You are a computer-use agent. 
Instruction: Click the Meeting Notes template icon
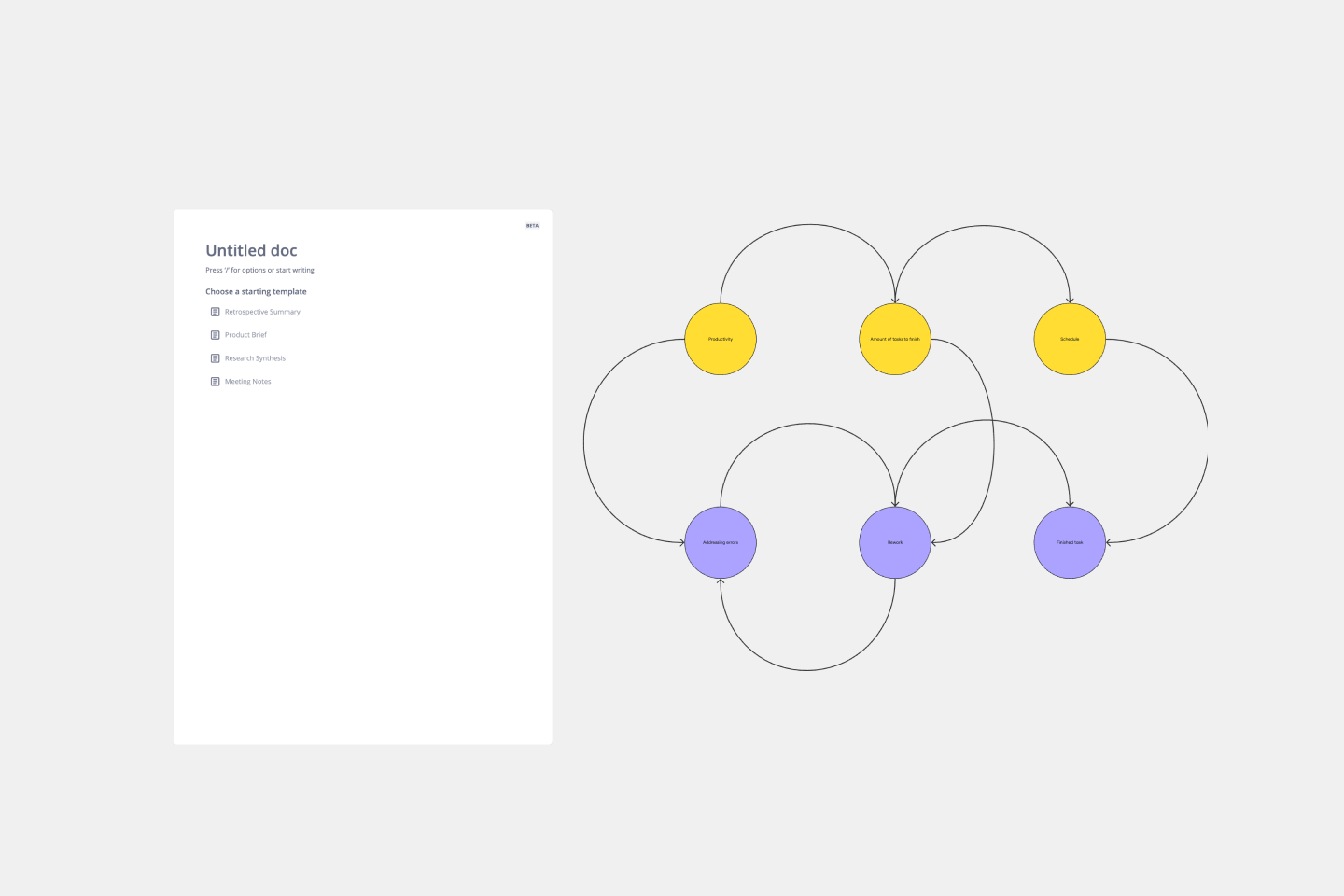click(x=215, y=382)
